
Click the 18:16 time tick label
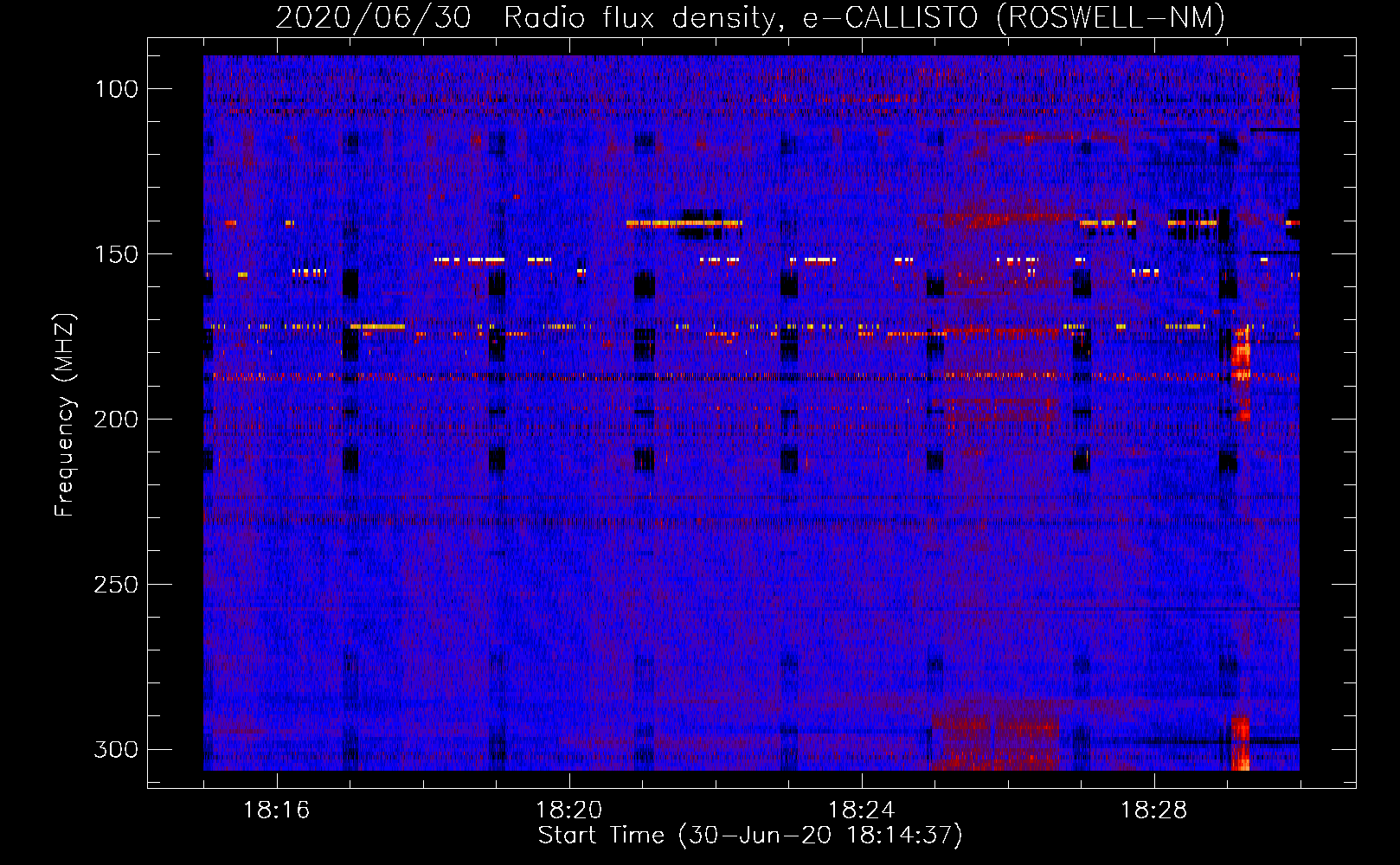(277, 811)
